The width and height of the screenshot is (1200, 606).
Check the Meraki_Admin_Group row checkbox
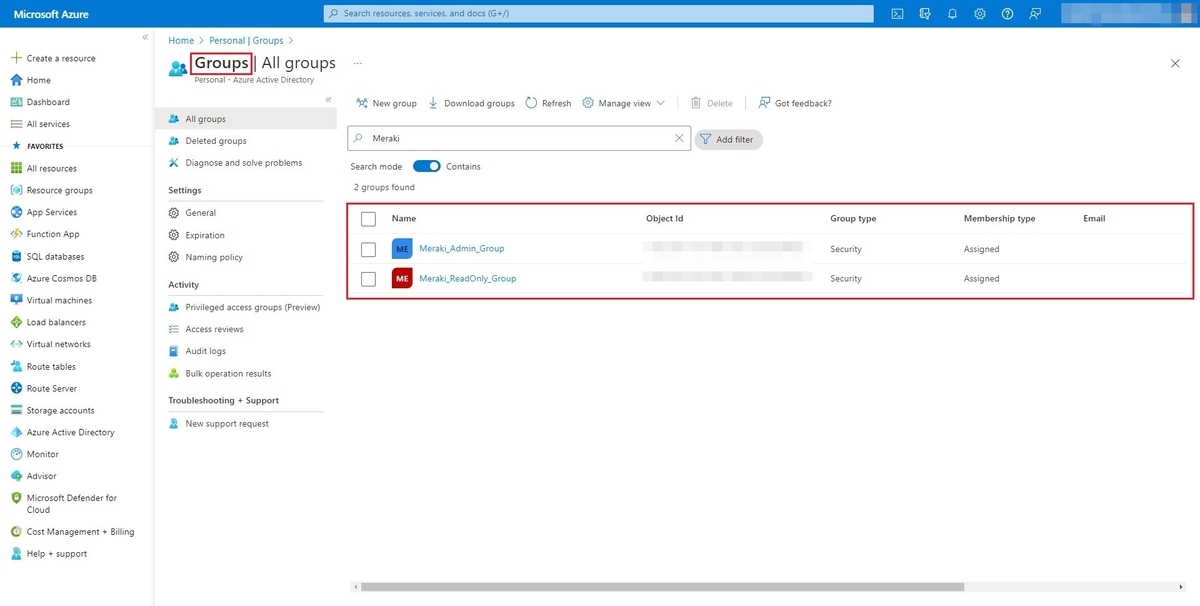coord(368,248)
